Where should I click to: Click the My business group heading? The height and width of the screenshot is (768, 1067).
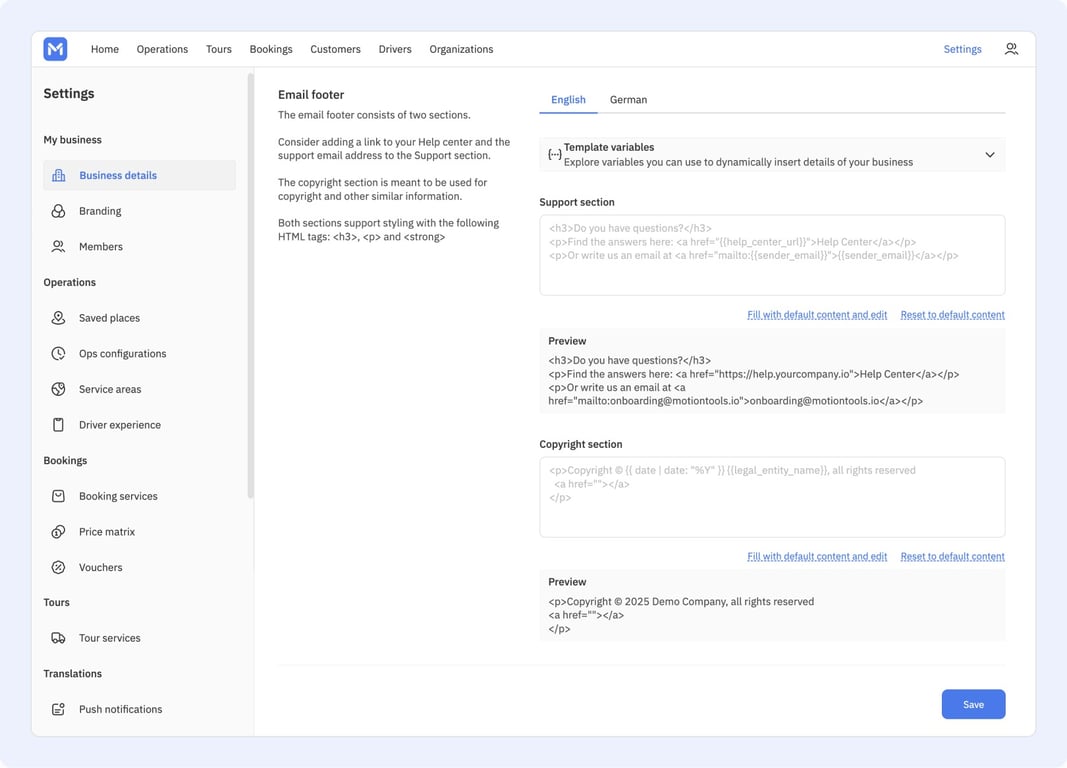(73, 139)
